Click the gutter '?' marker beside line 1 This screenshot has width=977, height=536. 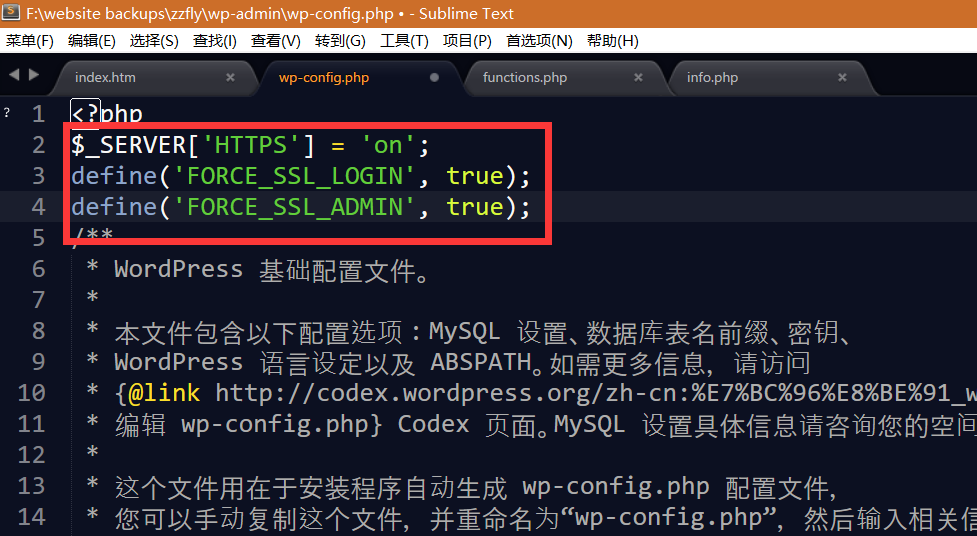click(7, 113)
